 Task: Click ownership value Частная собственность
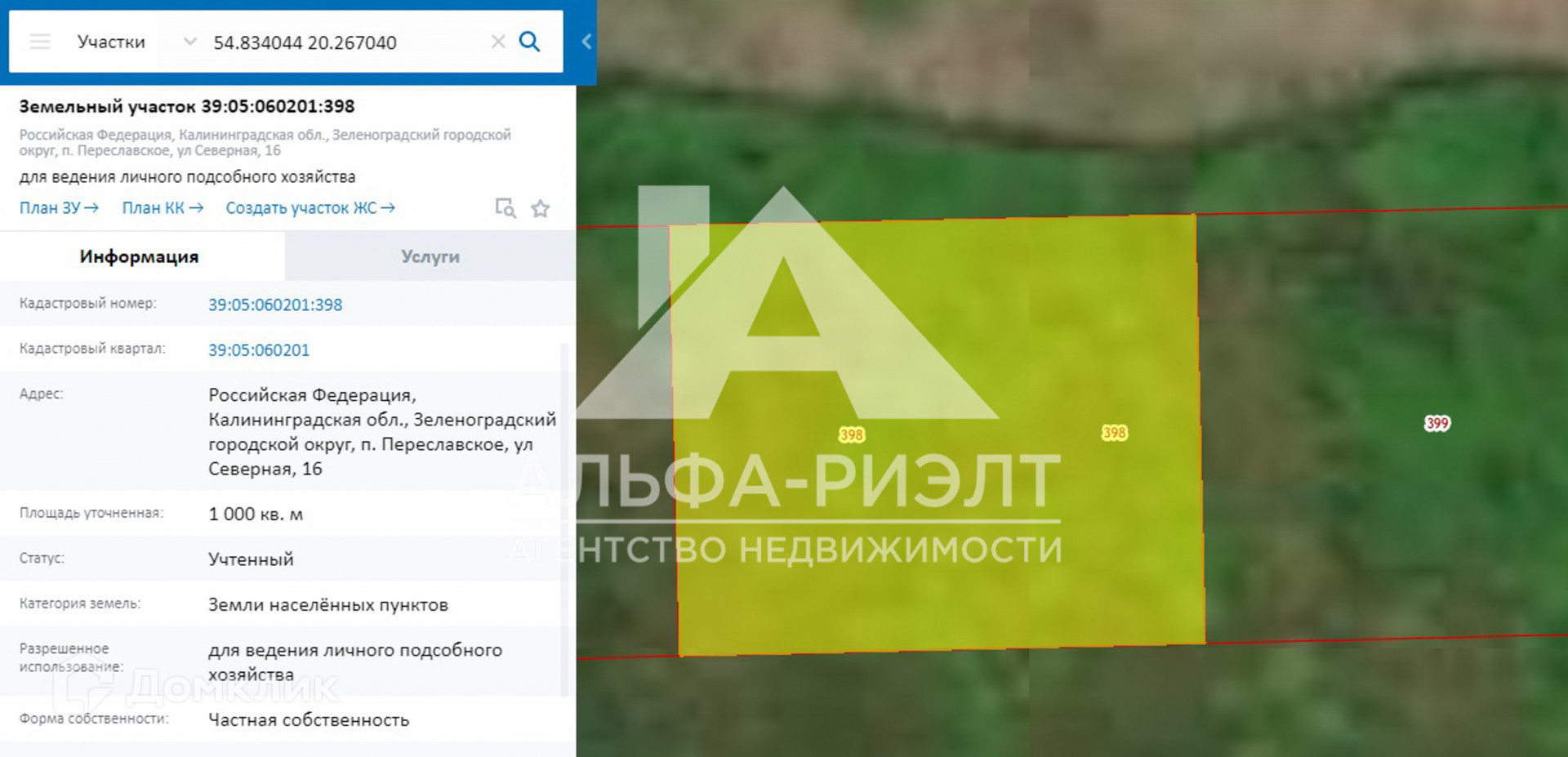tap(309, 720)
